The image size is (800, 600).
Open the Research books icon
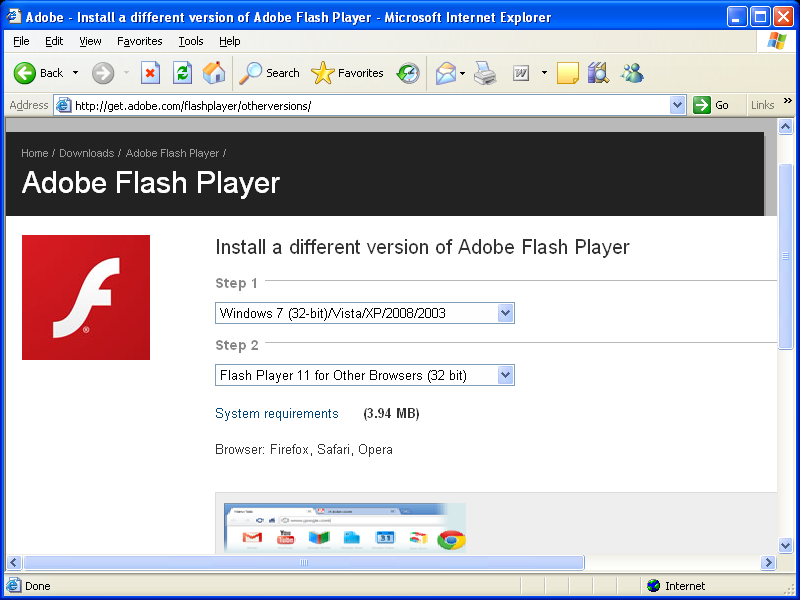(x=598, y=73)
